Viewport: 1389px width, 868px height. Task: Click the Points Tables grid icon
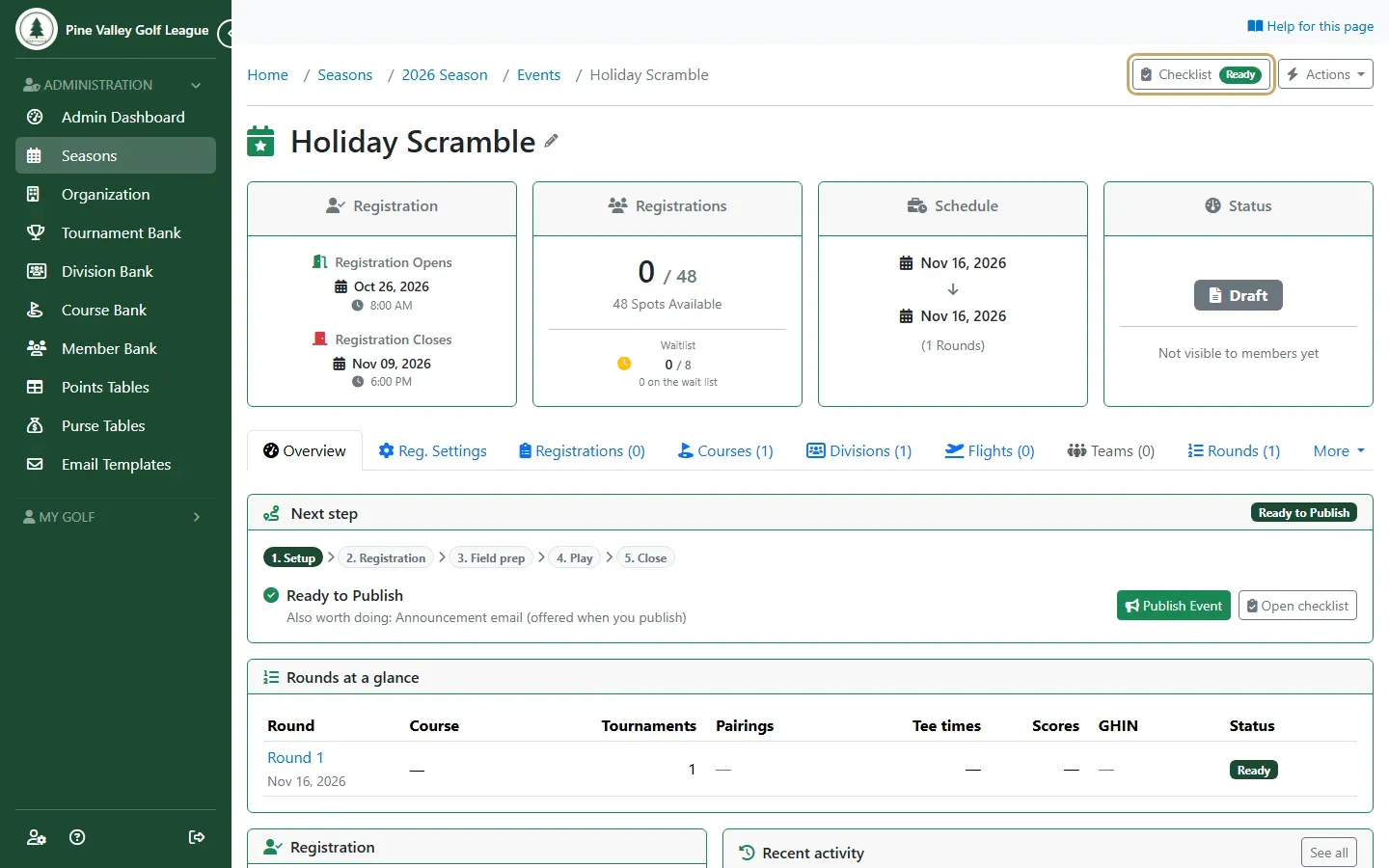(35, 387)
